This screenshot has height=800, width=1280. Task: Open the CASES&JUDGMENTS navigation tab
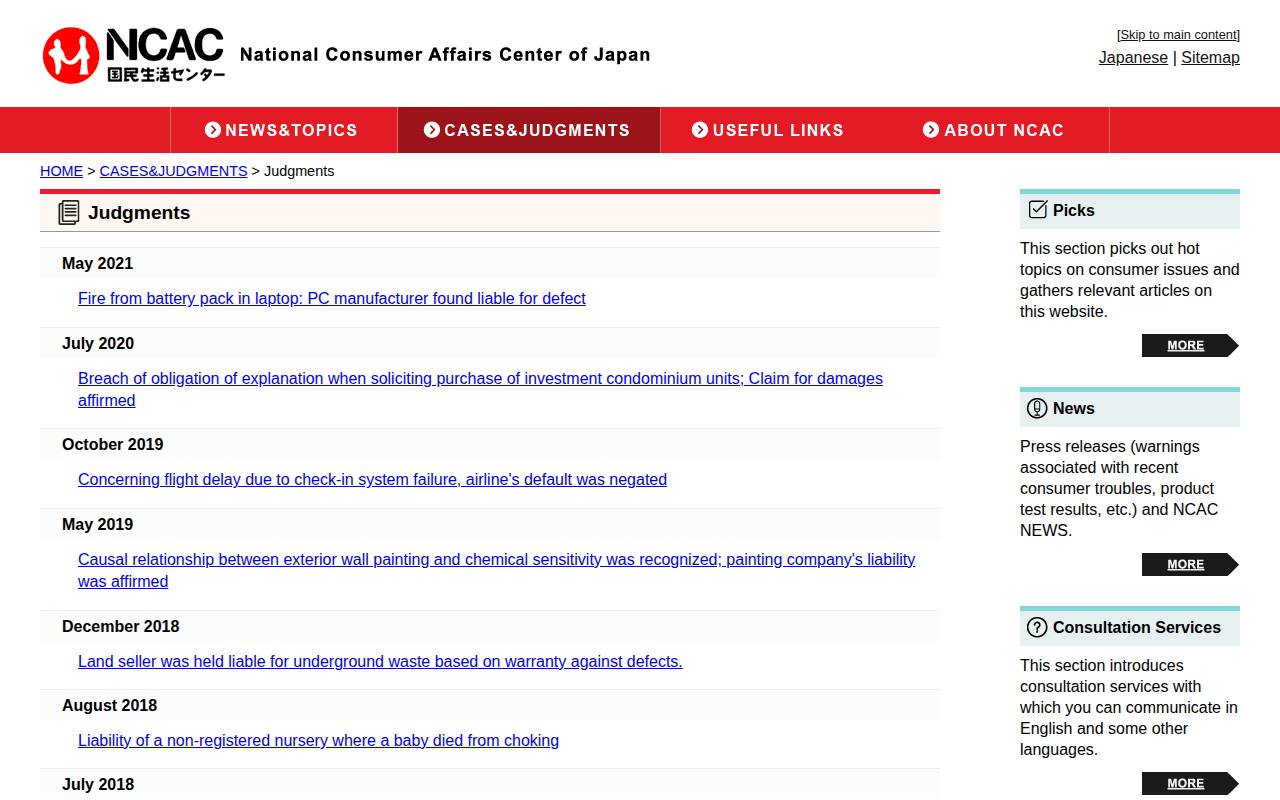[x=528, y=130]
